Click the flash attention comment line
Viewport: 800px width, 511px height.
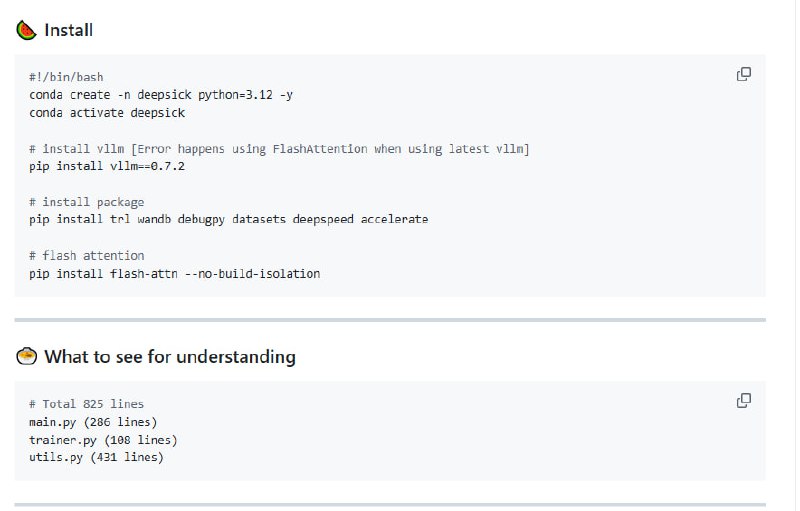pos(86,255)
